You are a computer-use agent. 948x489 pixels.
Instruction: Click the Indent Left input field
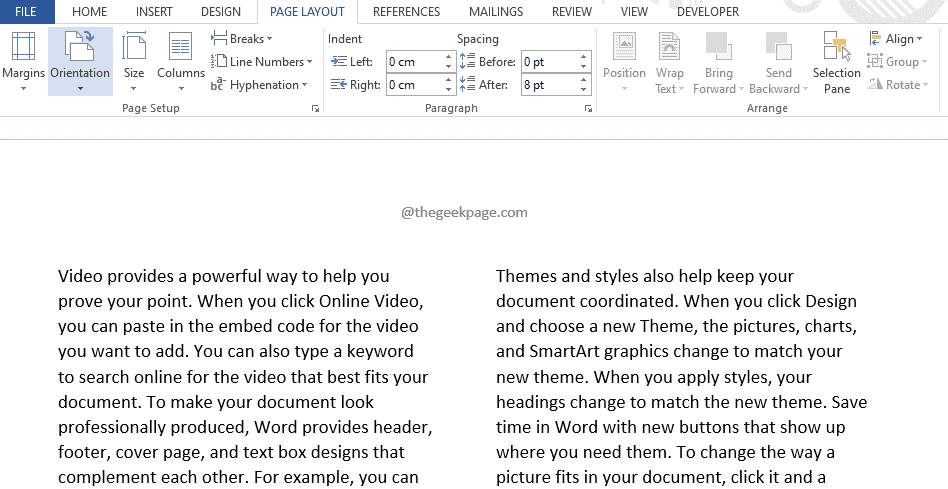click(x=414, y=62)
